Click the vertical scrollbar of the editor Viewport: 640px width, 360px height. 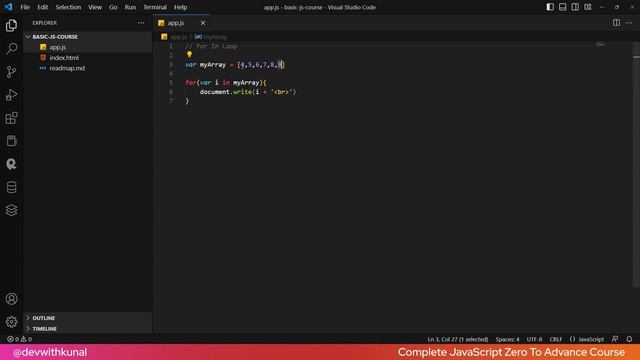point(636,163)
